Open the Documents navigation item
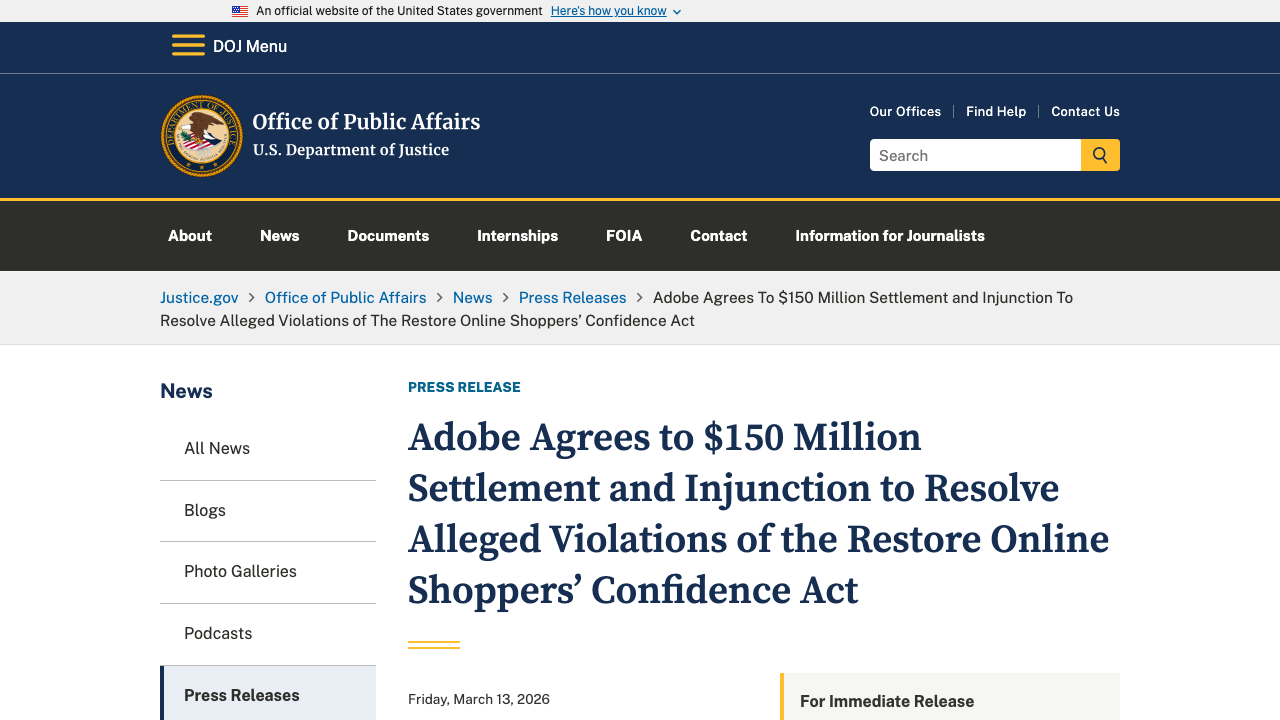 (388, 236)
